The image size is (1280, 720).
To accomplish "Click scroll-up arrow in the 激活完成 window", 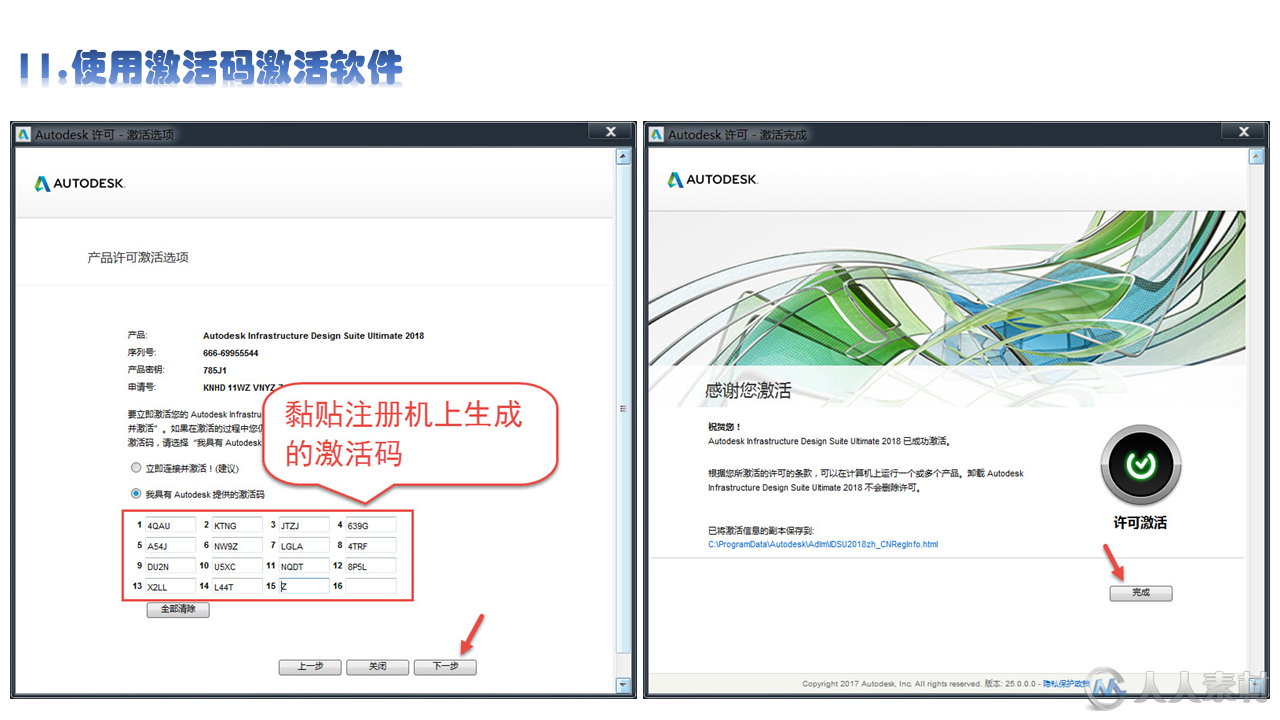I will click(1257, 157).
